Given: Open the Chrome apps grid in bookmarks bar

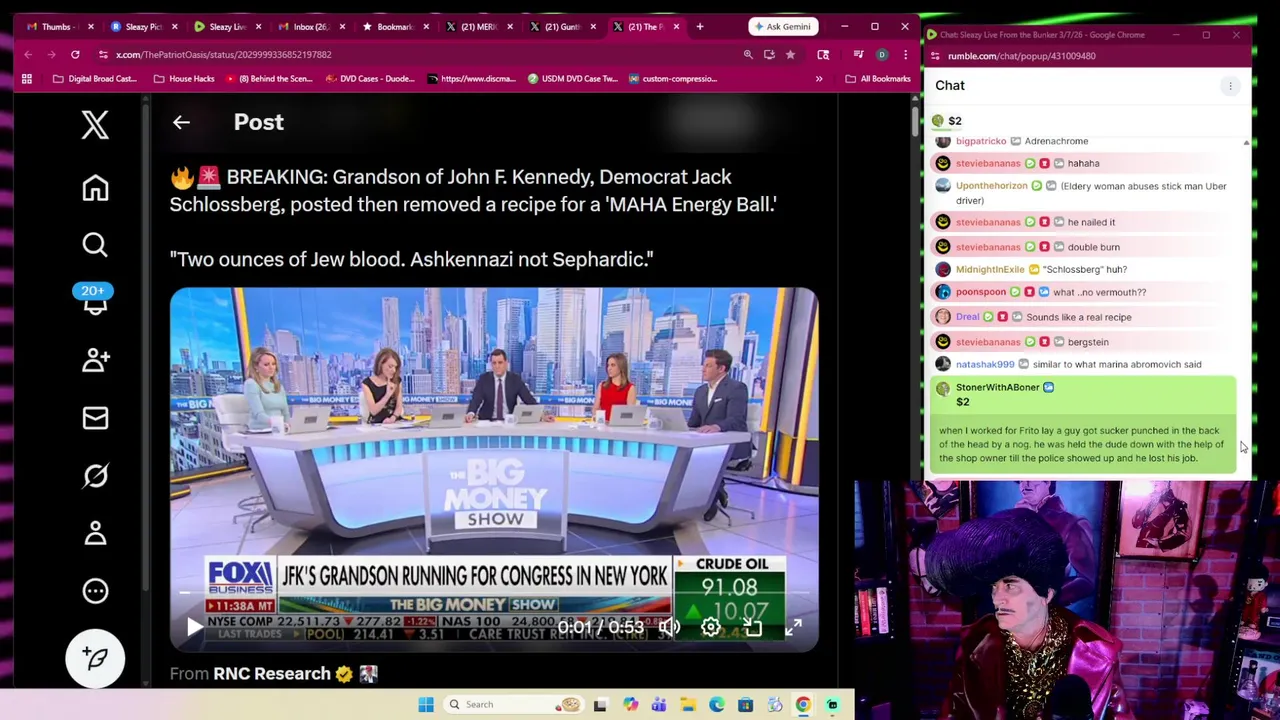Looking at the screenshot, I should click(27, 79).
